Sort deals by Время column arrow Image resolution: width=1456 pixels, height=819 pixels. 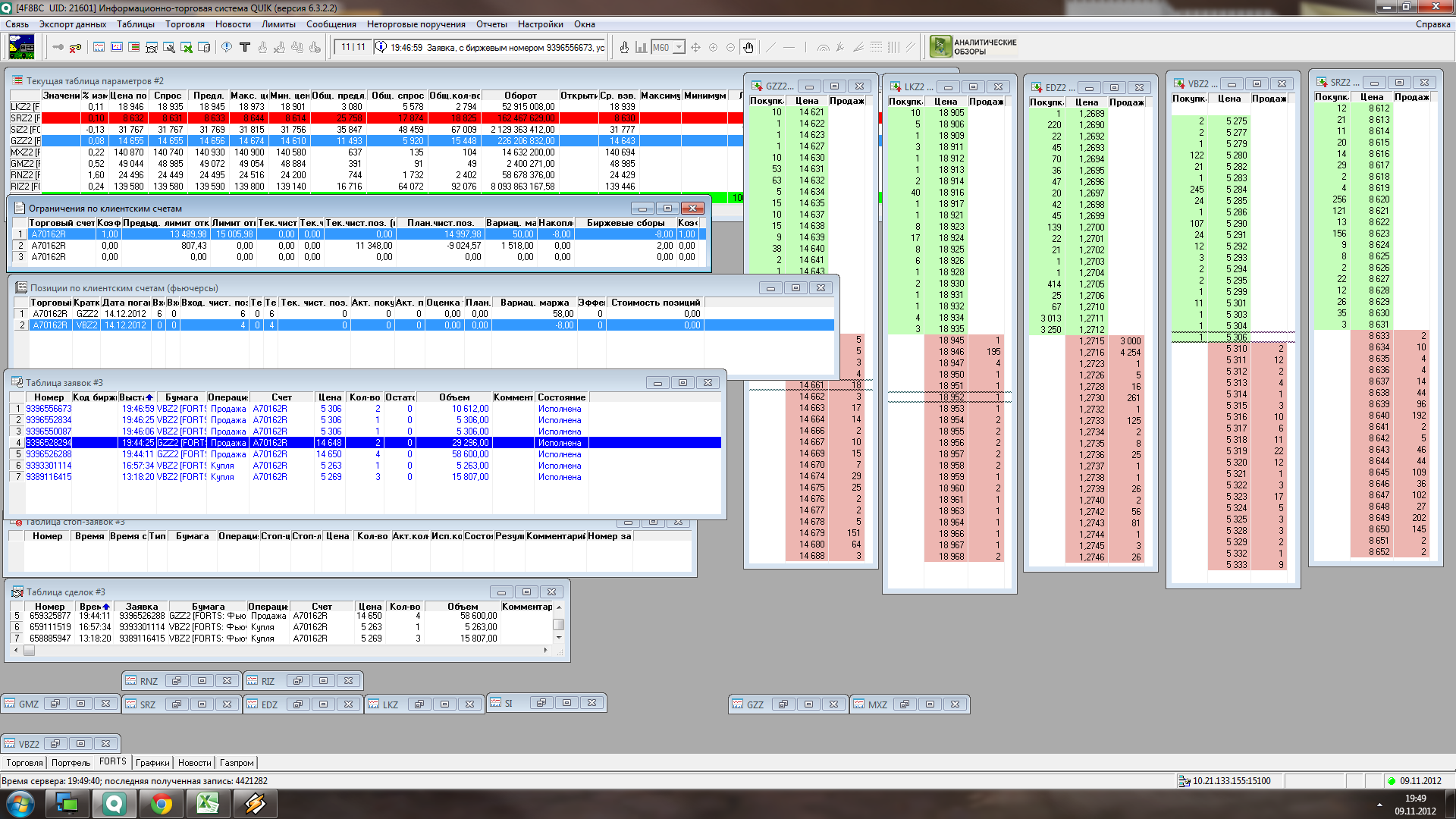coord(106,607)
